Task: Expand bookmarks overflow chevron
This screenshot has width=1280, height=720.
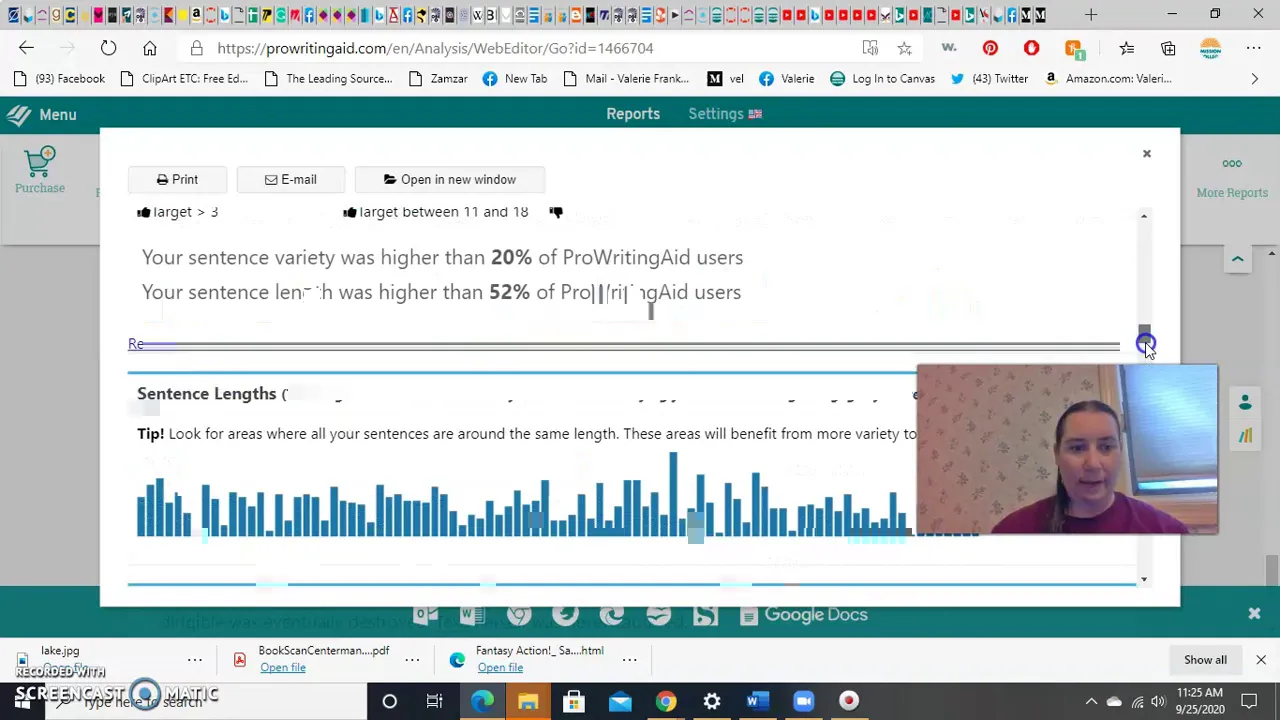Action: coord(1255,79)
